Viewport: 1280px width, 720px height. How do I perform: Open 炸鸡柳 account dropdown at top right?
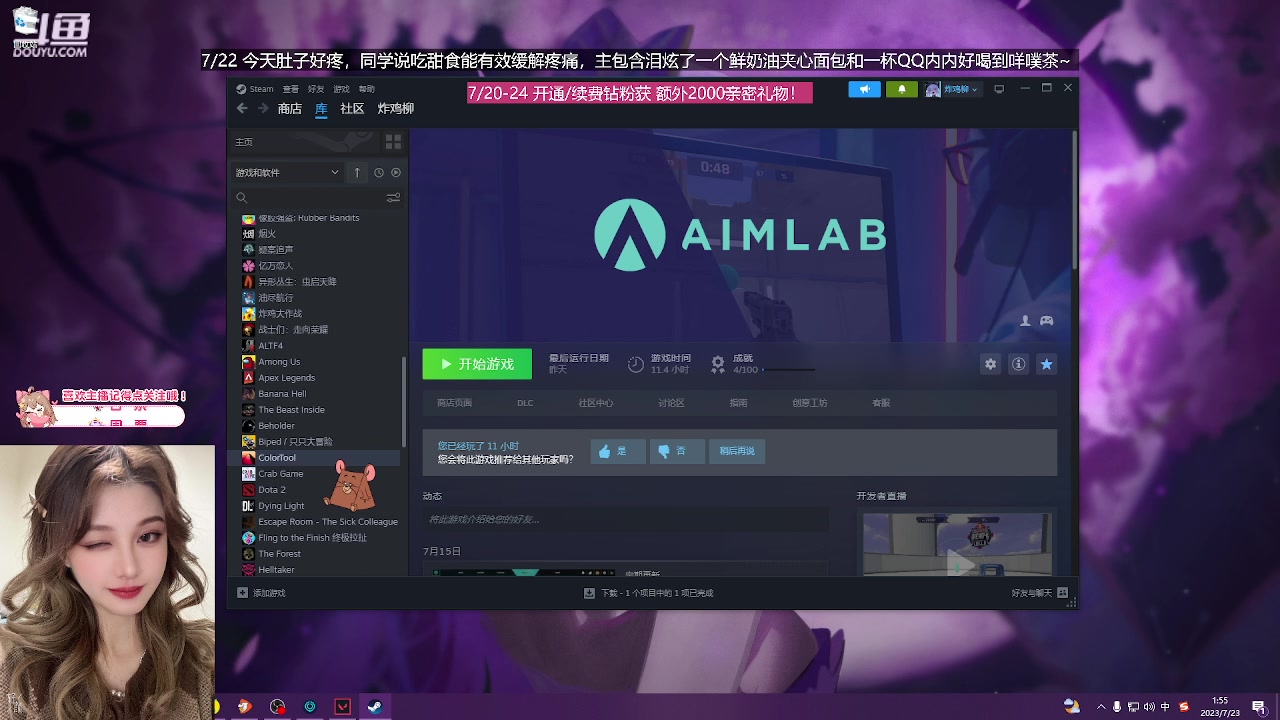pos(952,89)
